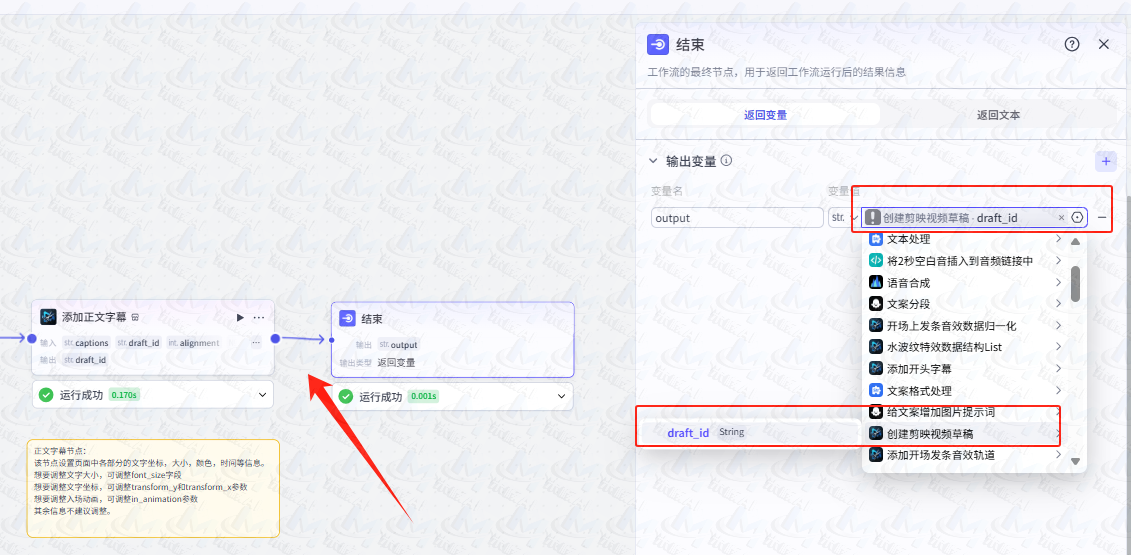Image resolution: width=1131 pixels, height=555 pixels.
Task: Run the 添加正文字幕 node
Action: click(x=241, y=317)
